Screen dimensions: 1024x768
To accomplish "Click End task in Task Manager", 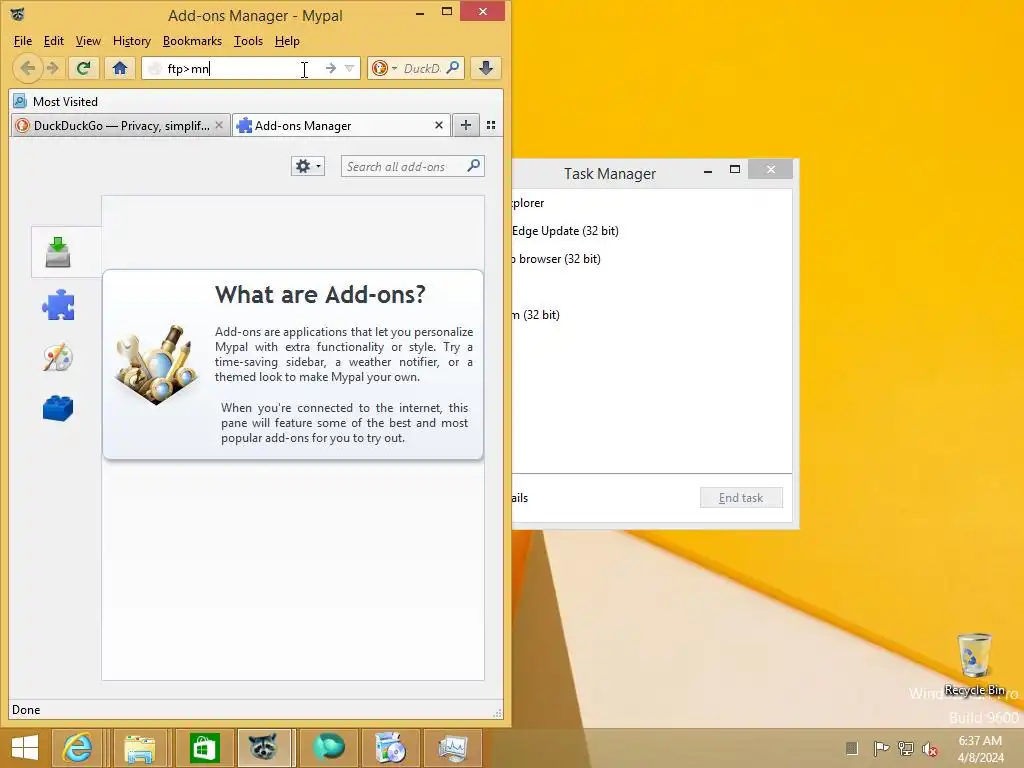I will pyautogui.click(x=741, y=498).
